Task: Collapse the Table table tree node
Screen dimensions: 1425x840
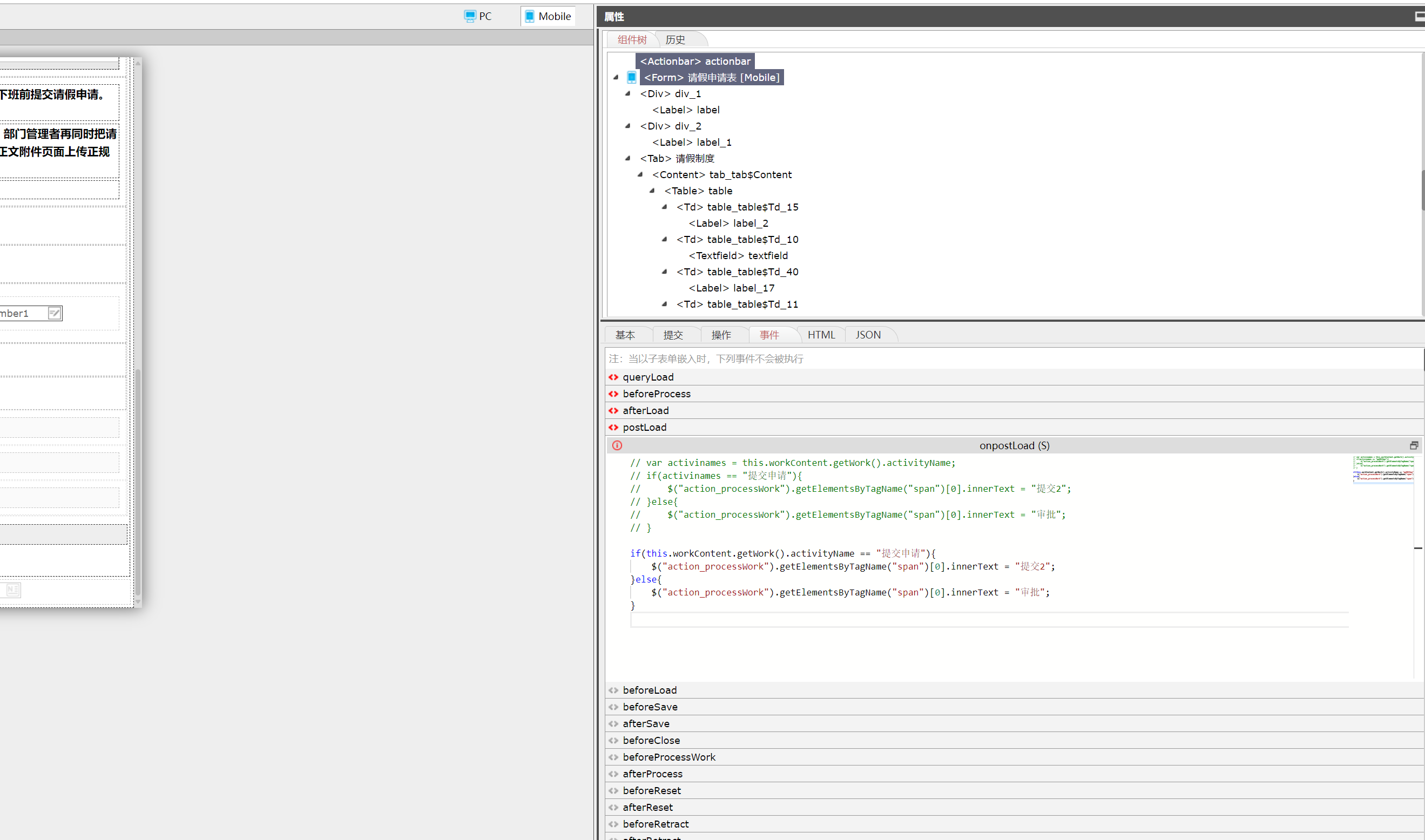Action: pos(652,191)
